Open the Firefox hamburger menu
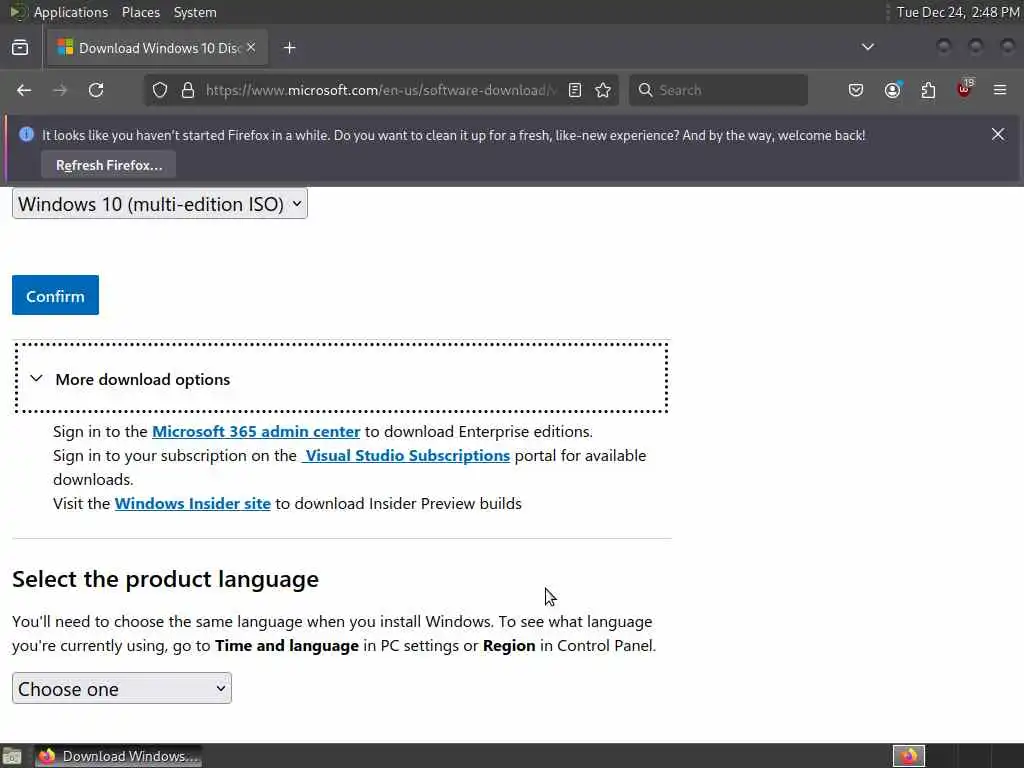This screenshot has height=768, width=1024. click(1000, 90)
